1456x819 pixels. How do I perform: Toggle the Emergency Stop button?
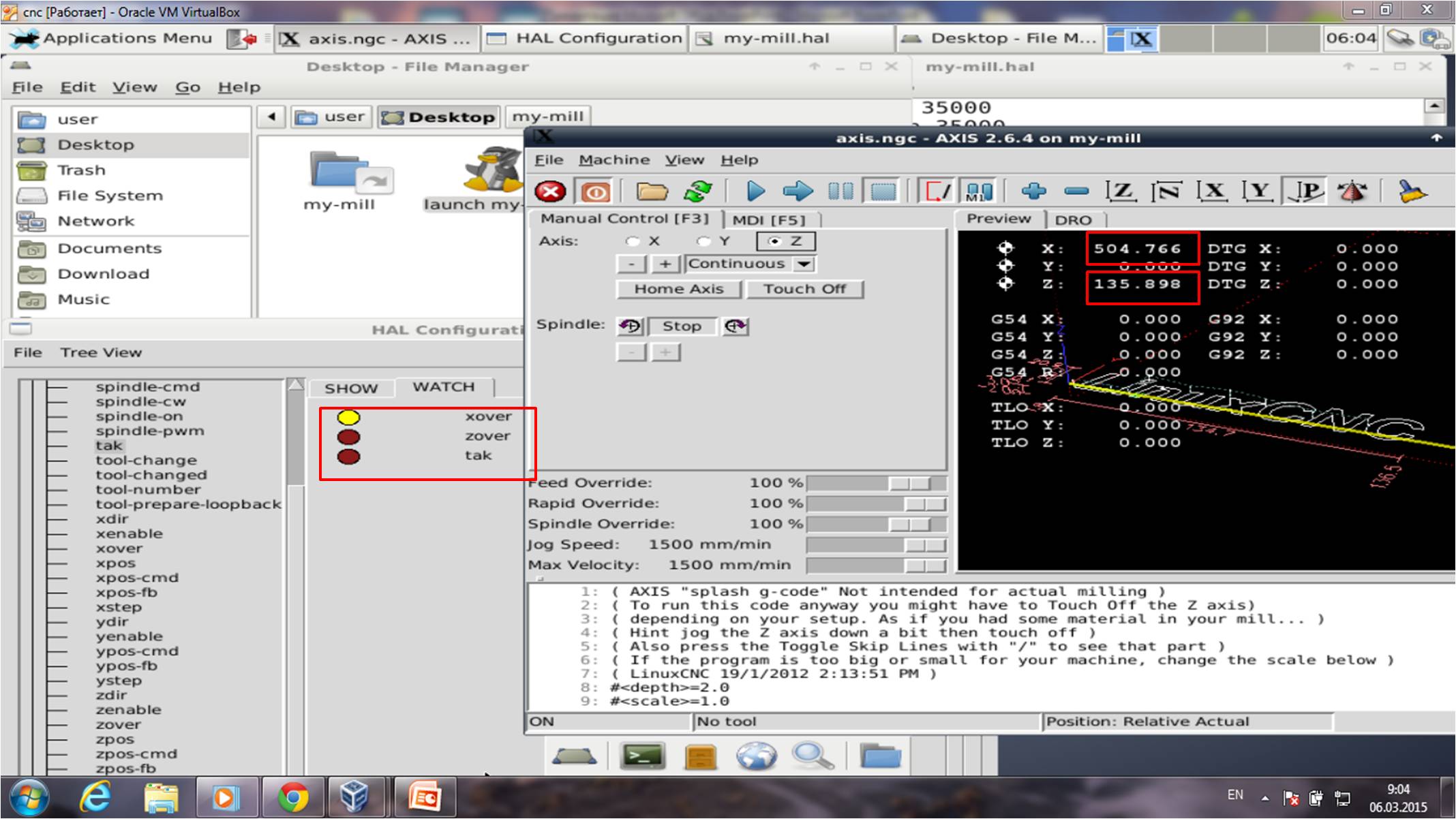550,192
